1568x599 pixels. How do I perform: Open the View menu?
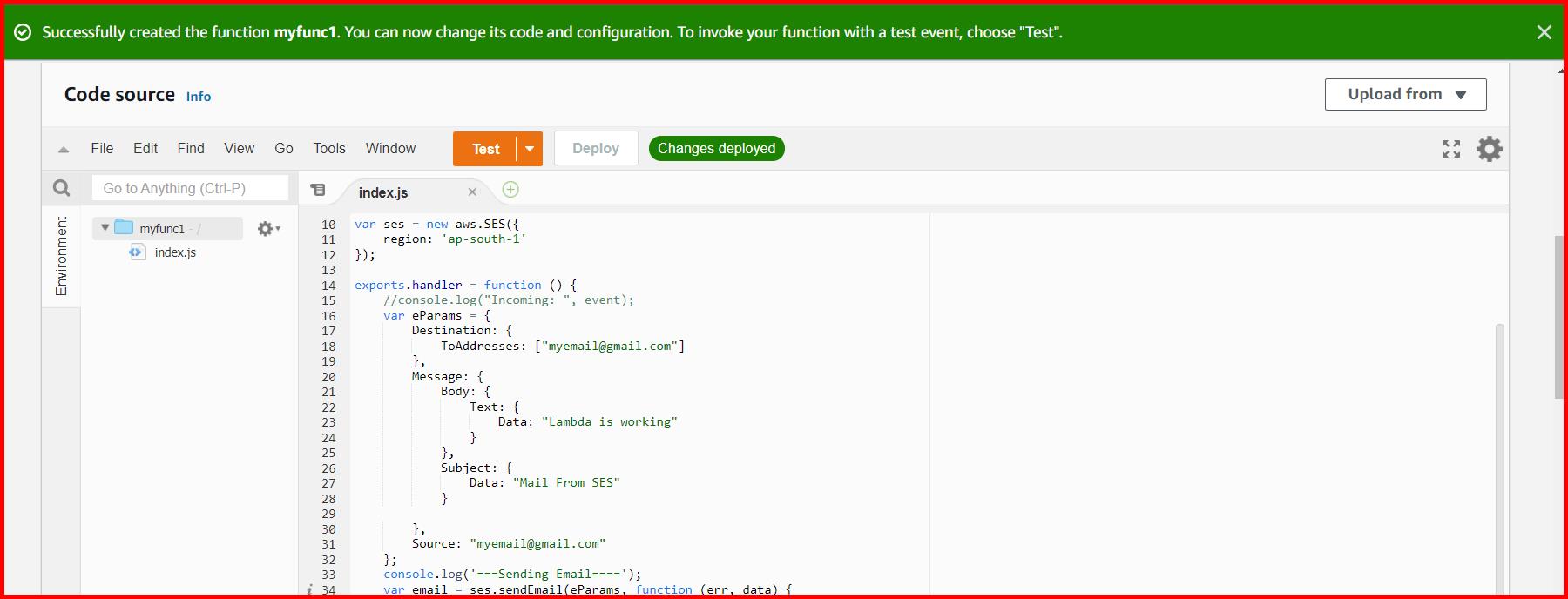(239, 148)
